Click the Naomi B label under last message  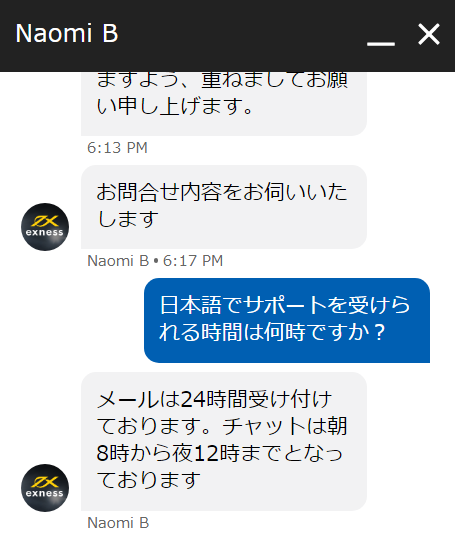[118, 523]
